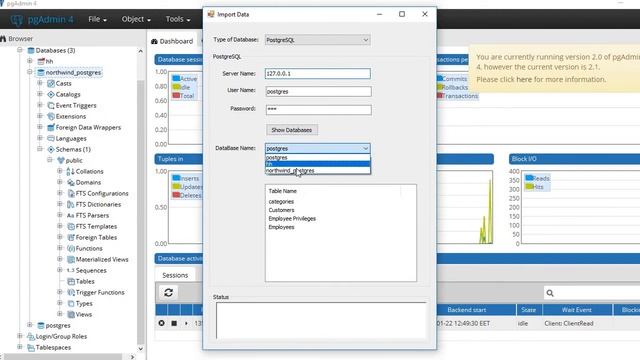
Task: Expand the postgres database node in tree
Action: point(30,325)
